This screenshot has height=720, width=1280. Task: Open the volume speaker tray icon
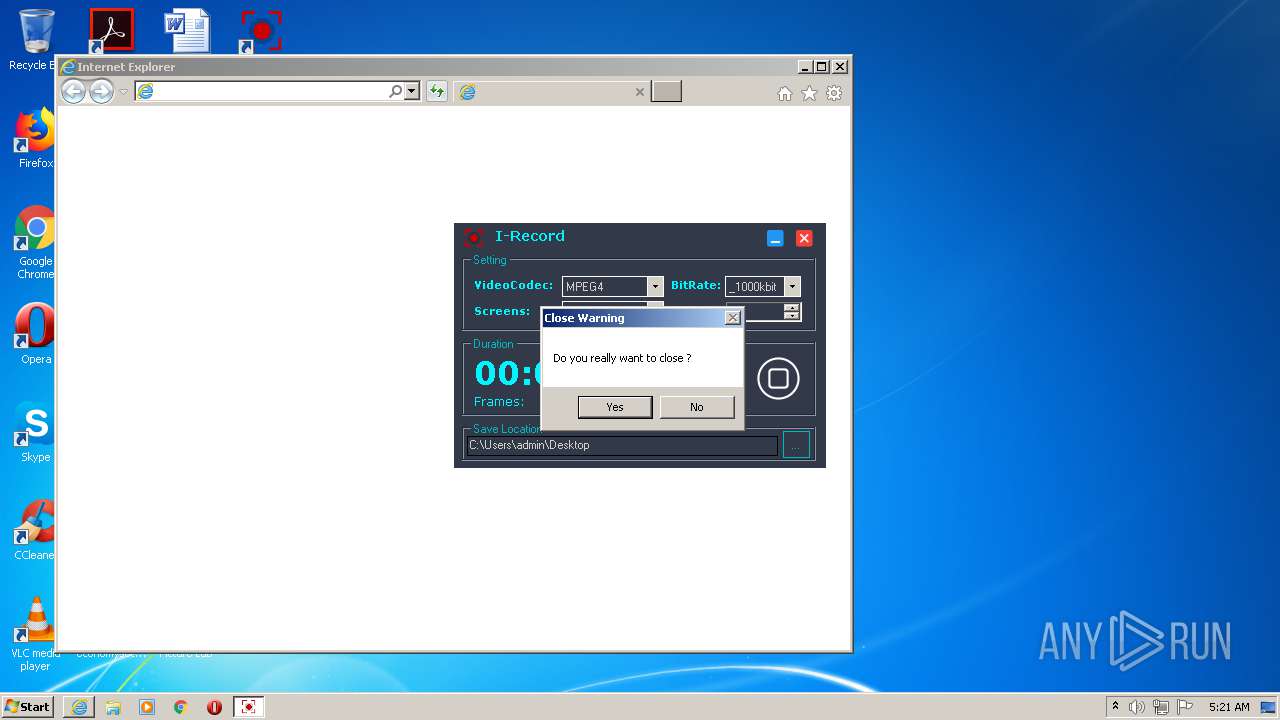click(1137, 707)
